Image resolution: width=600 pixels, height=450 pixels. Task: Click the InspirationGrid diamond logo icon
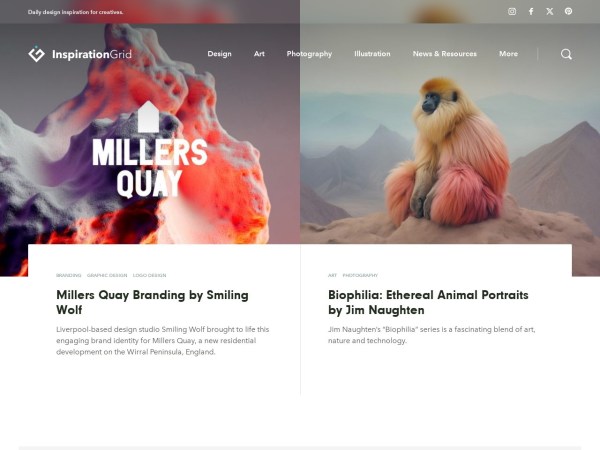pos(36,54)
